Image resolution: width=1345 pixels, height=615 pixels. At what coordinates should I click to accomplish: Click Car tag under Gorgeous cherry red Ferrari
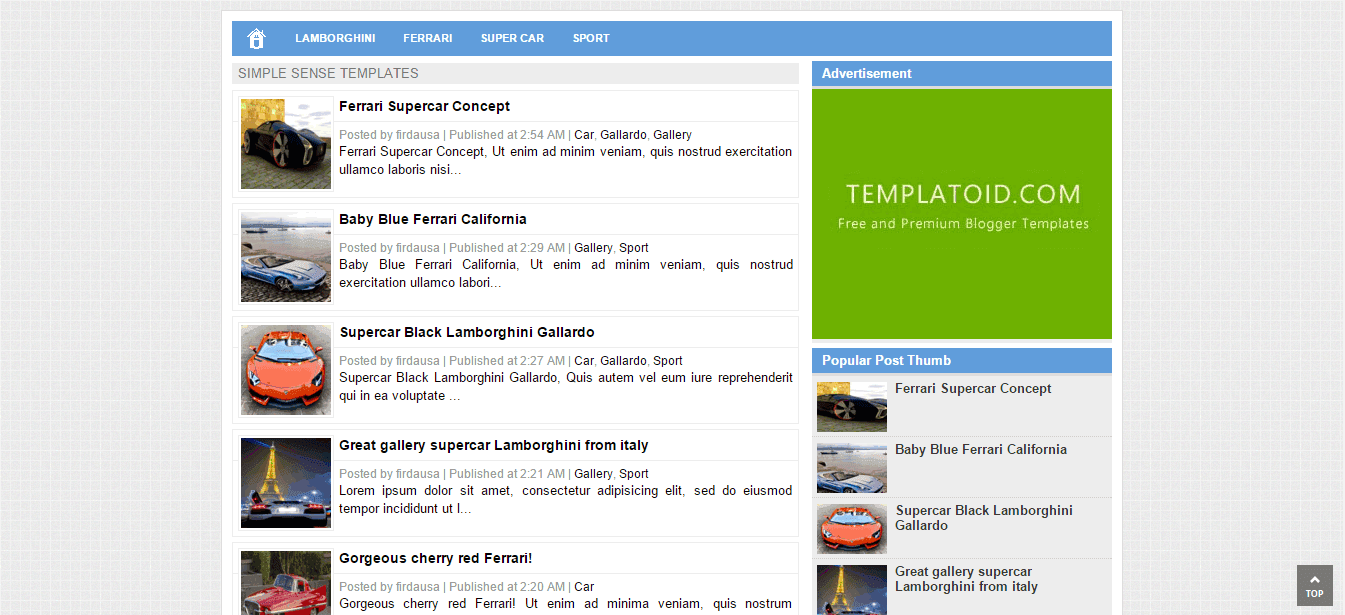point(584,587)
